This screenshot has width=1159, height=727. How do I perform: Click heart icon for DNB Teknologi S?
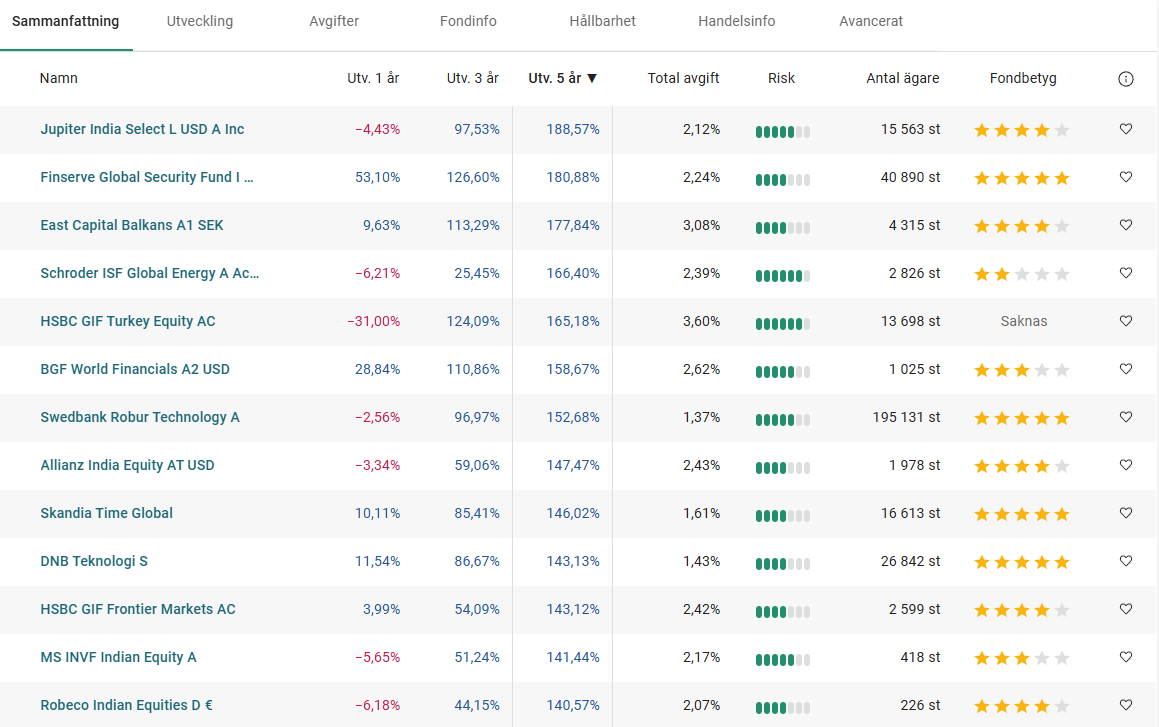(1126, 561)
